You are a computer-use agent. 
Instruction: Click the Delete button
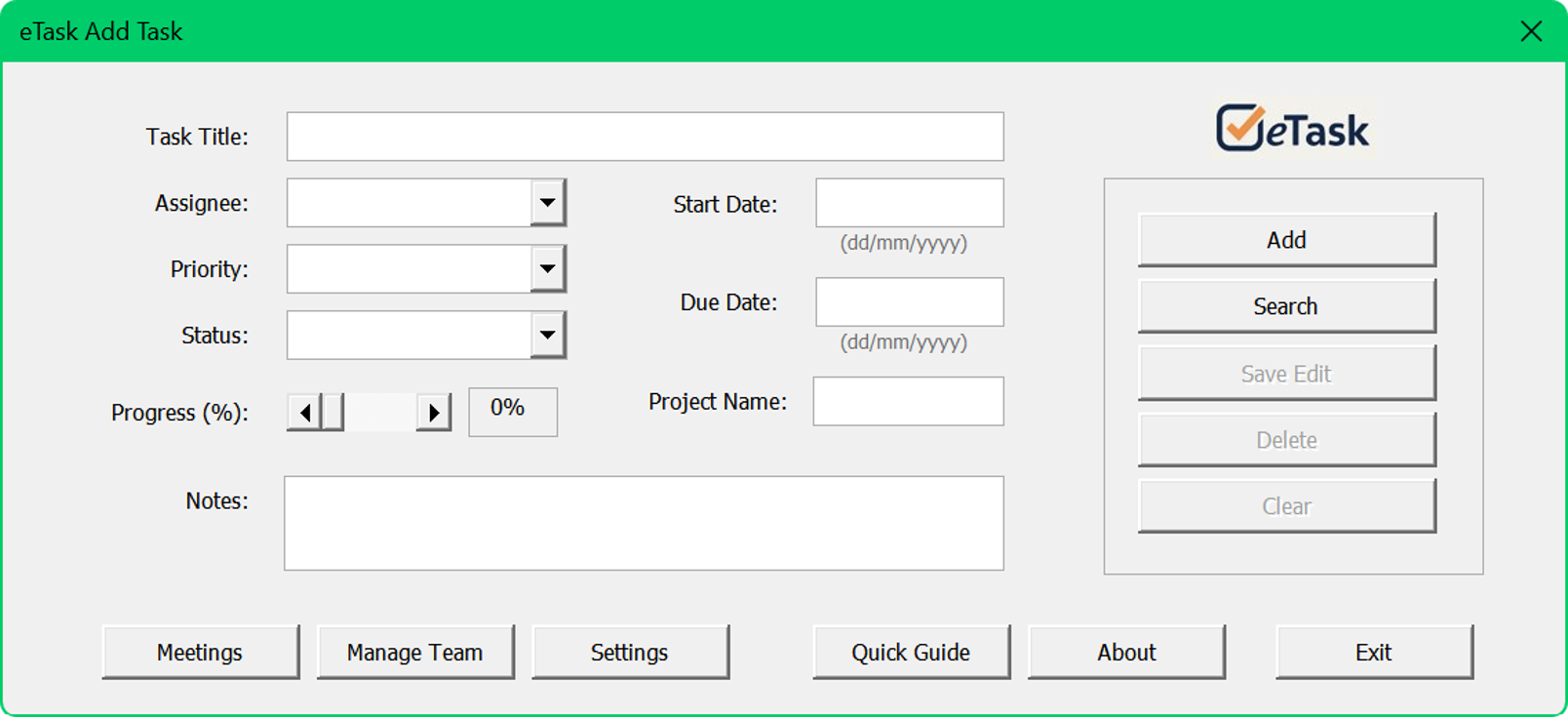tap(1285, 439)
